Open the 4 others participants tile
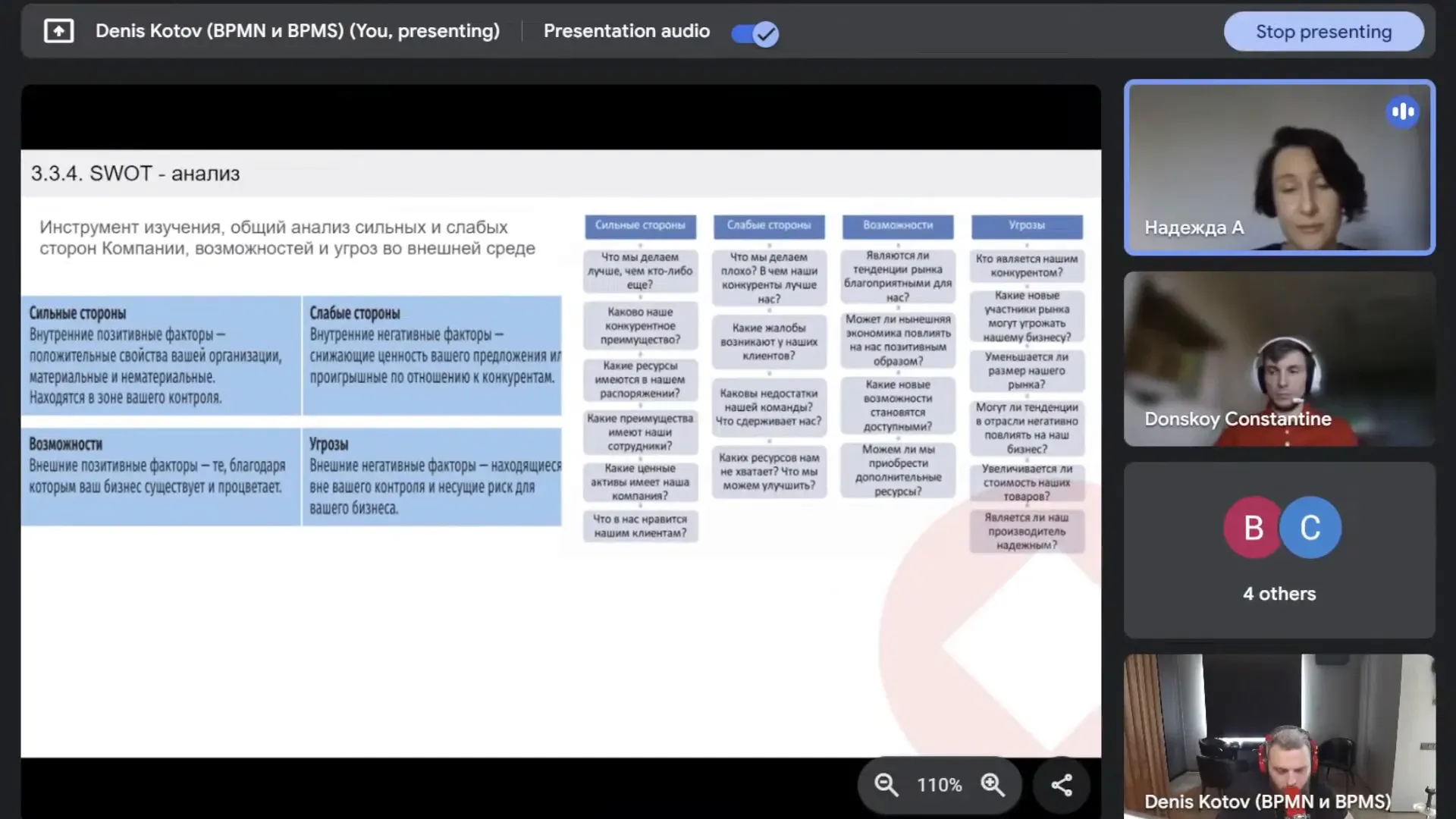 coord(1279,594)
